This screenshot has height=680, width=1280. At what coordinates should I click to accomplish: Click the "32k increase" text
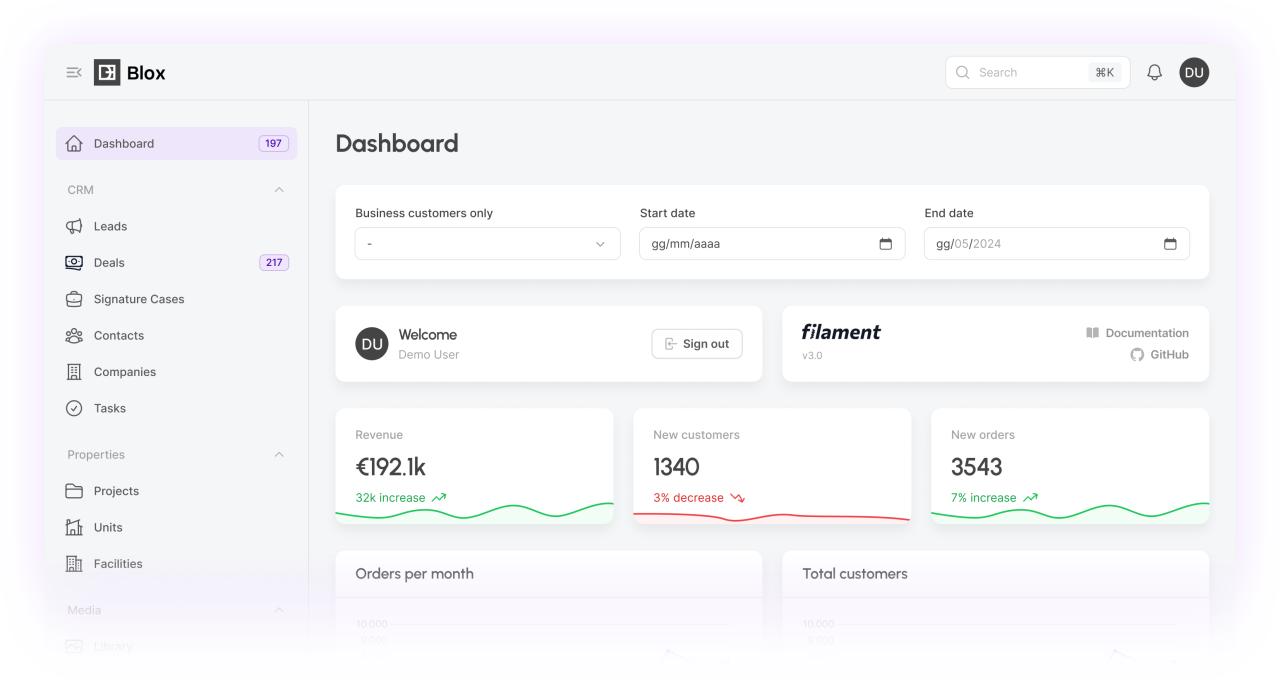point(390,498)
